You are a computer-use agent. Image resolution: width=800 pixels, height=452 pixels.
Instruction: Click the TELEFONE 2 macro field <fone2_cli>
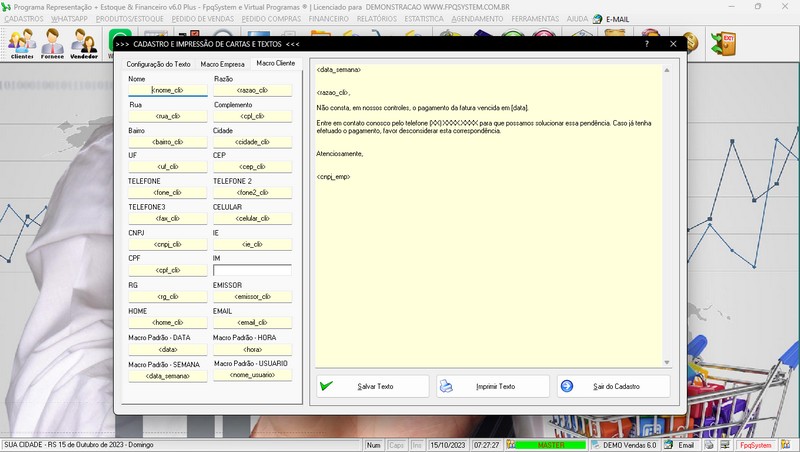(x=253, y=192)
